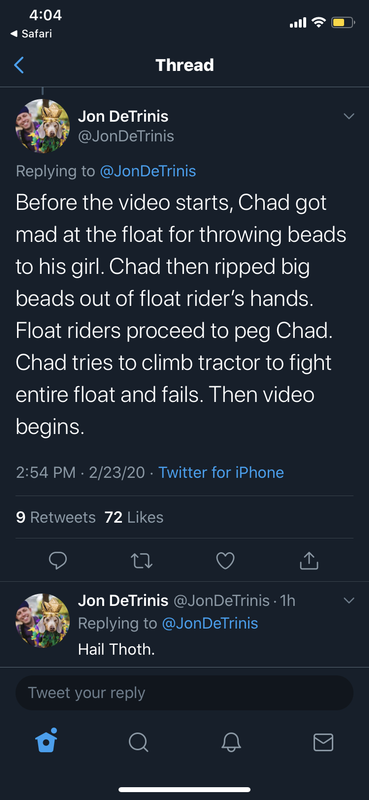Expand the main tweet's chevron menu

click(349, 116)
